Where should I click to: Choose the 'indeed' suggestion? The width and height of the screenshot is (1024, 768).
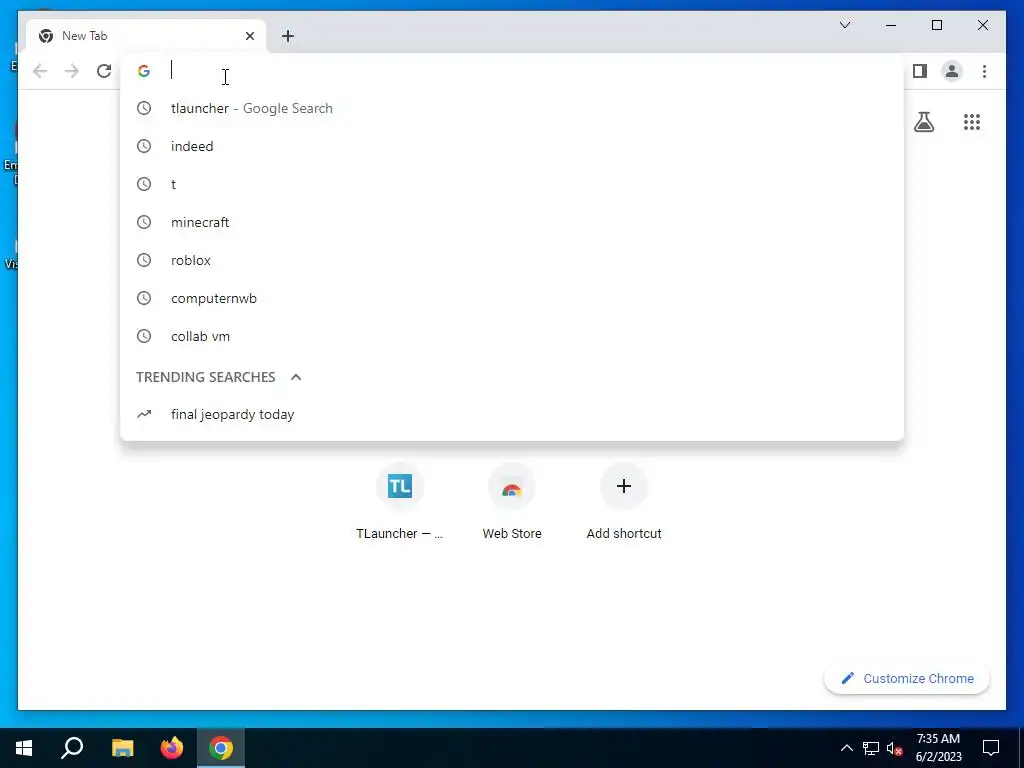[x=512, y=146]
